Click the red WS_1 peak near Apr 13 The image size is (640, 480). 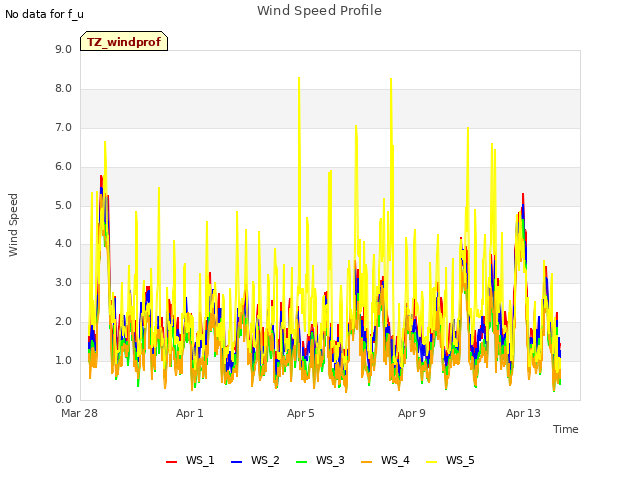coord(523,195)
